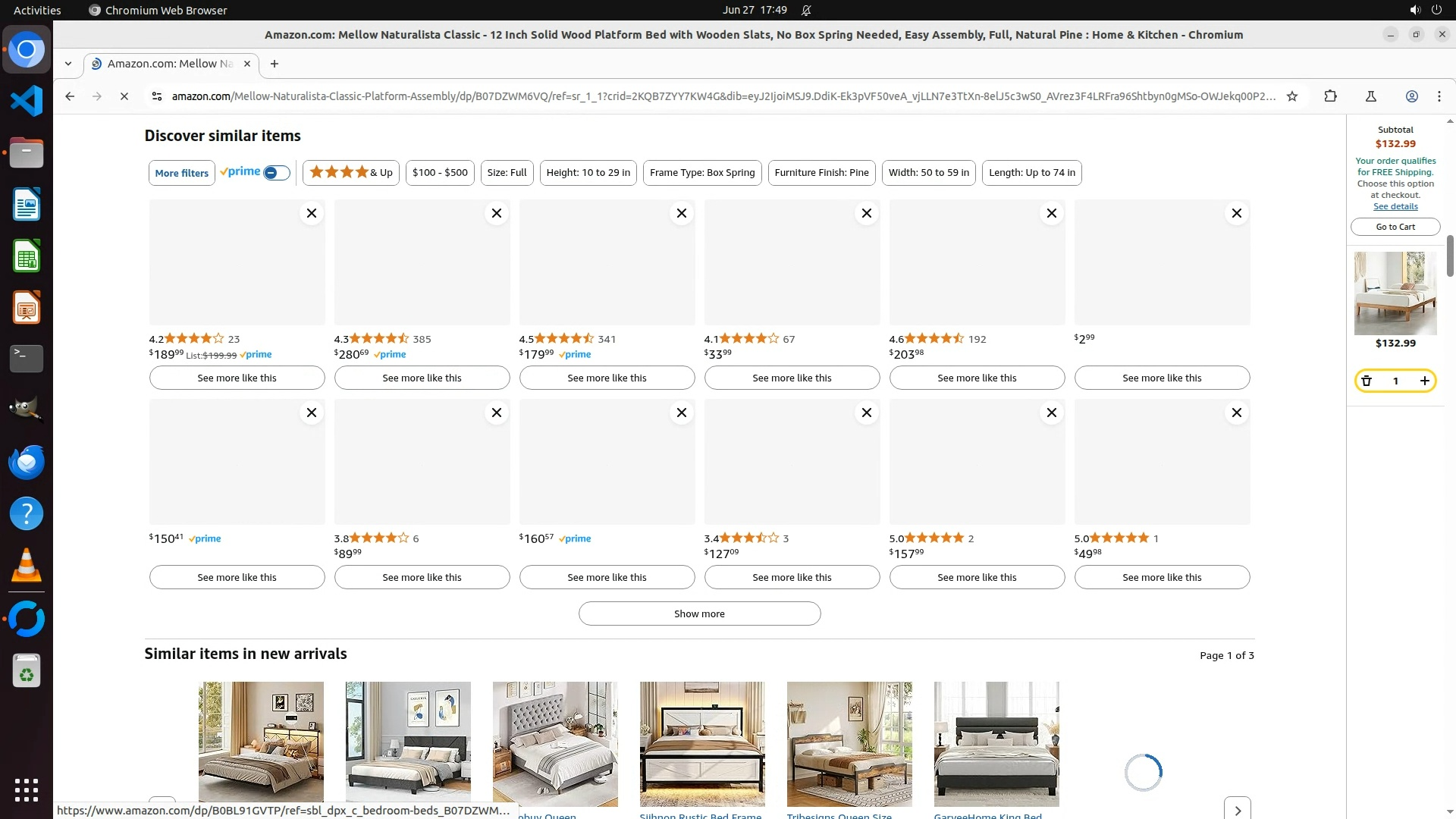This screenshot has width=1456, height=819.
Task: Expand the More filters options
Action: [181, 173]
